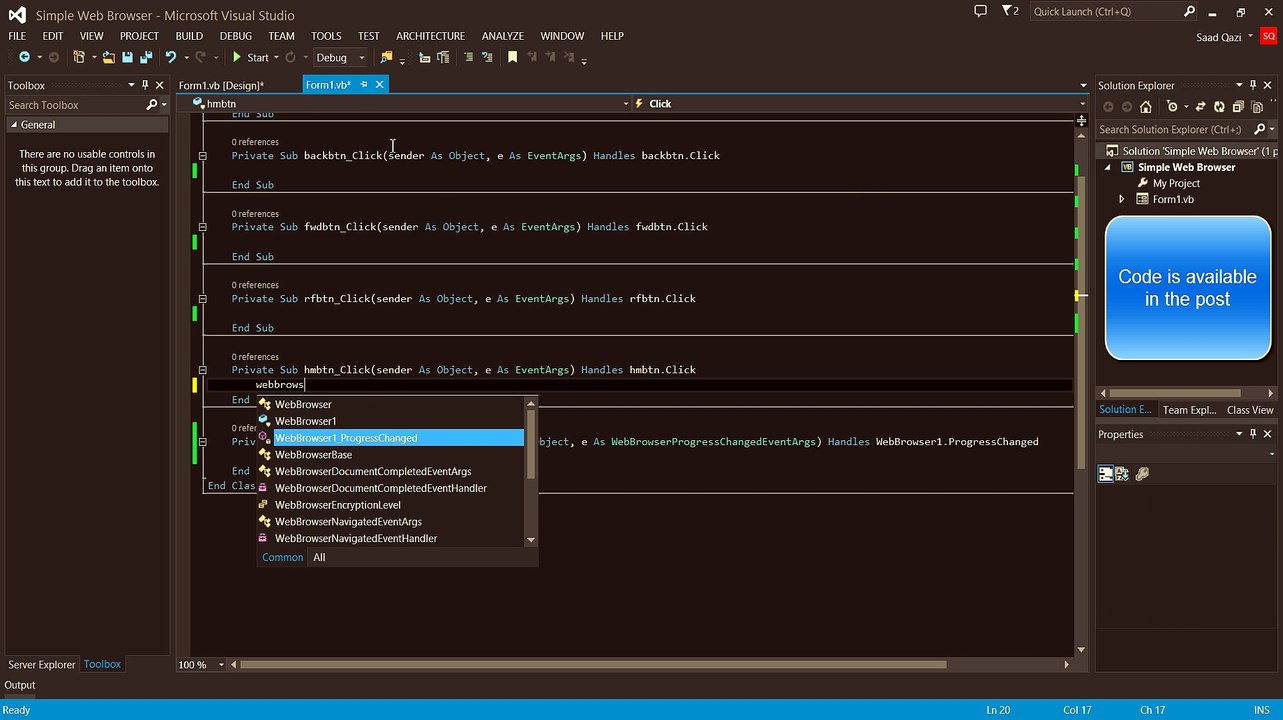Open the ANALYZE menu
This screenshot has height=720, width=1283.
tap(503, 36)
